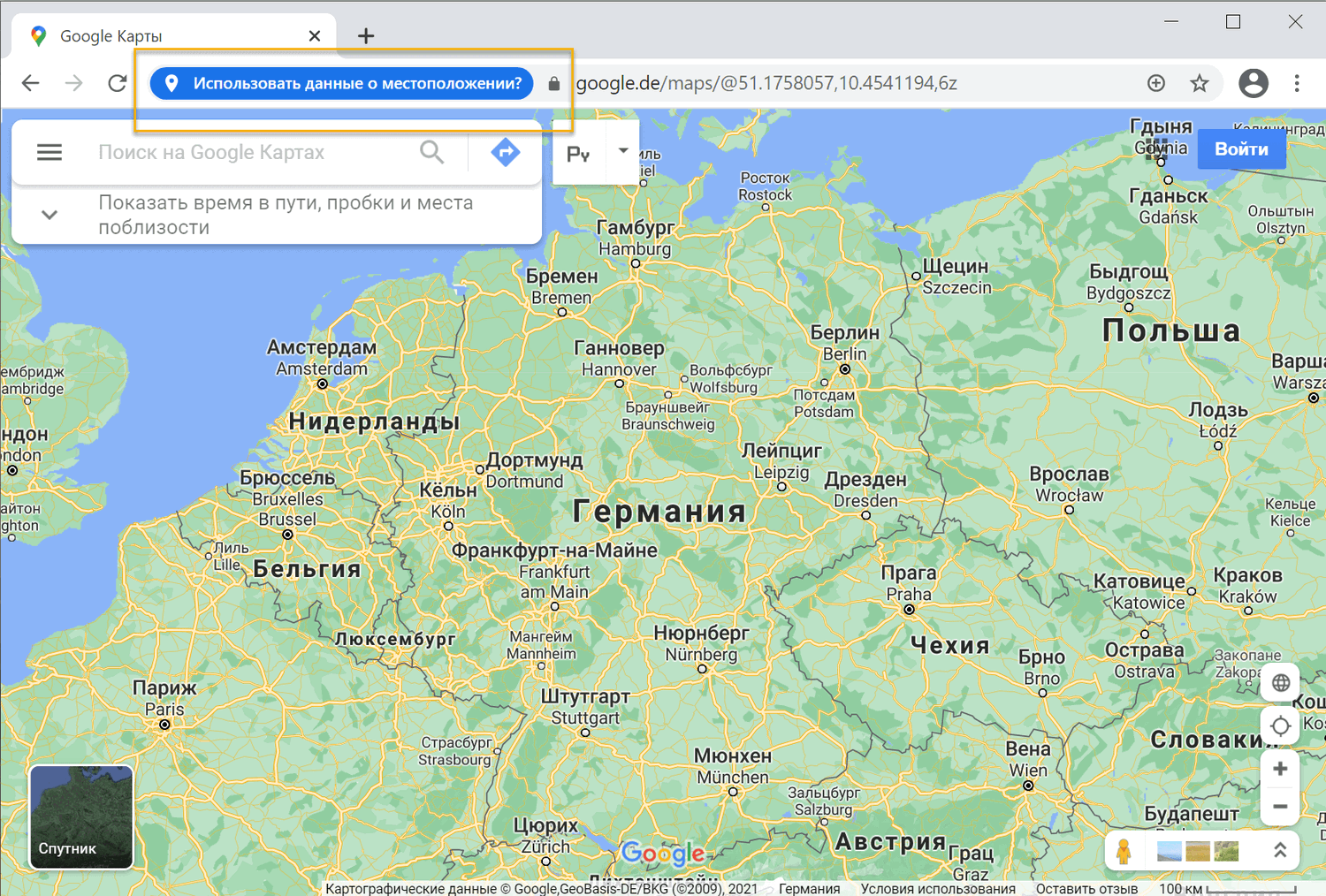
Task: Select the Бремен city label
Action: (x=562, y=277)
